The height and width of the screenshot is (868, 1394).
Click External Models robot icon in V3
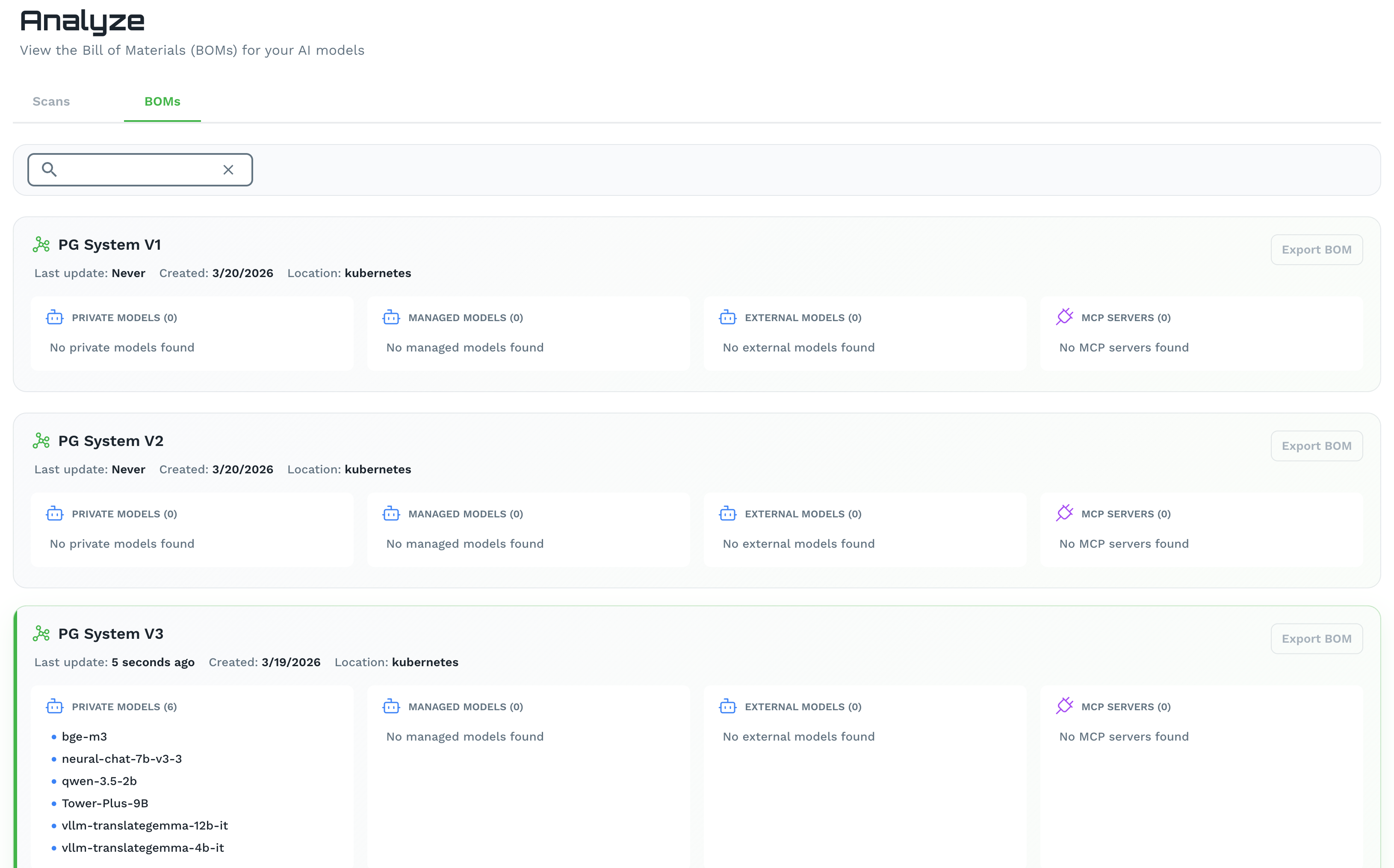[x=727, y=707]
